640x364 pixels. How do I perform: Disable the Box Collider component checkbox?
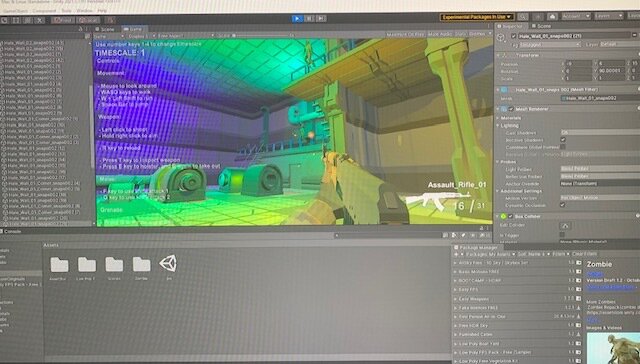pos(511,216)
